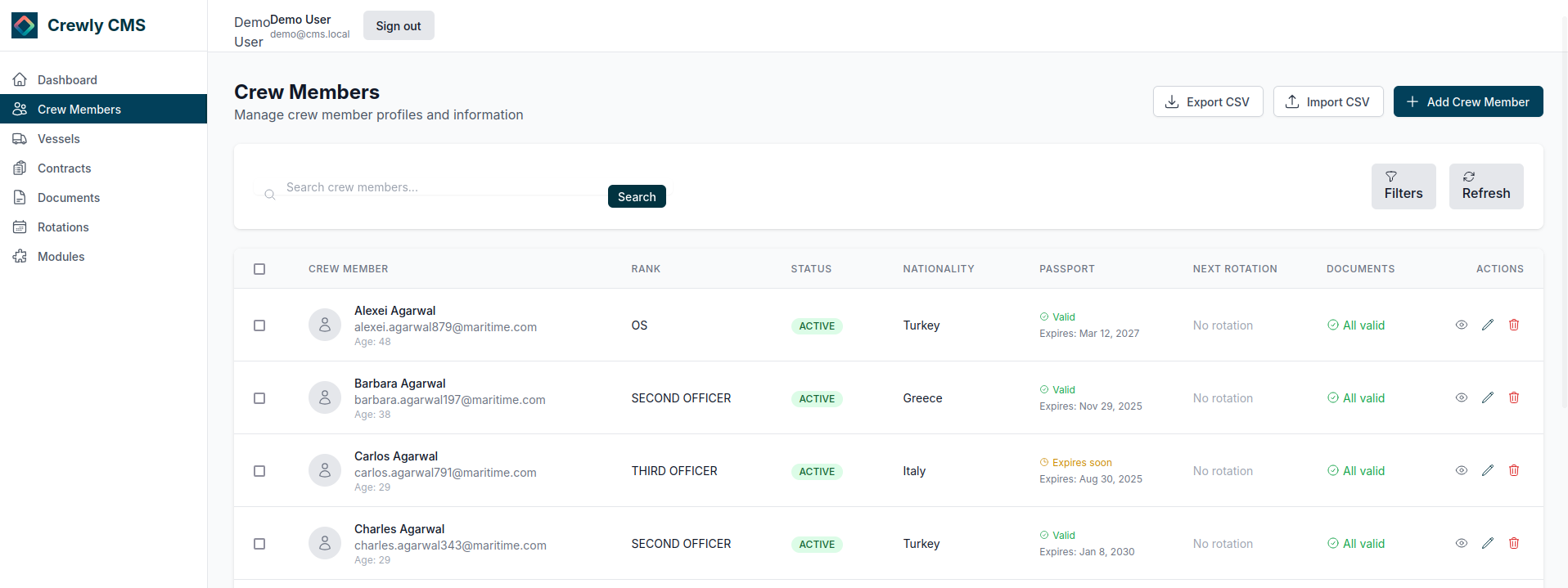Delete Charles Agarwal with trash icon

1514,543
